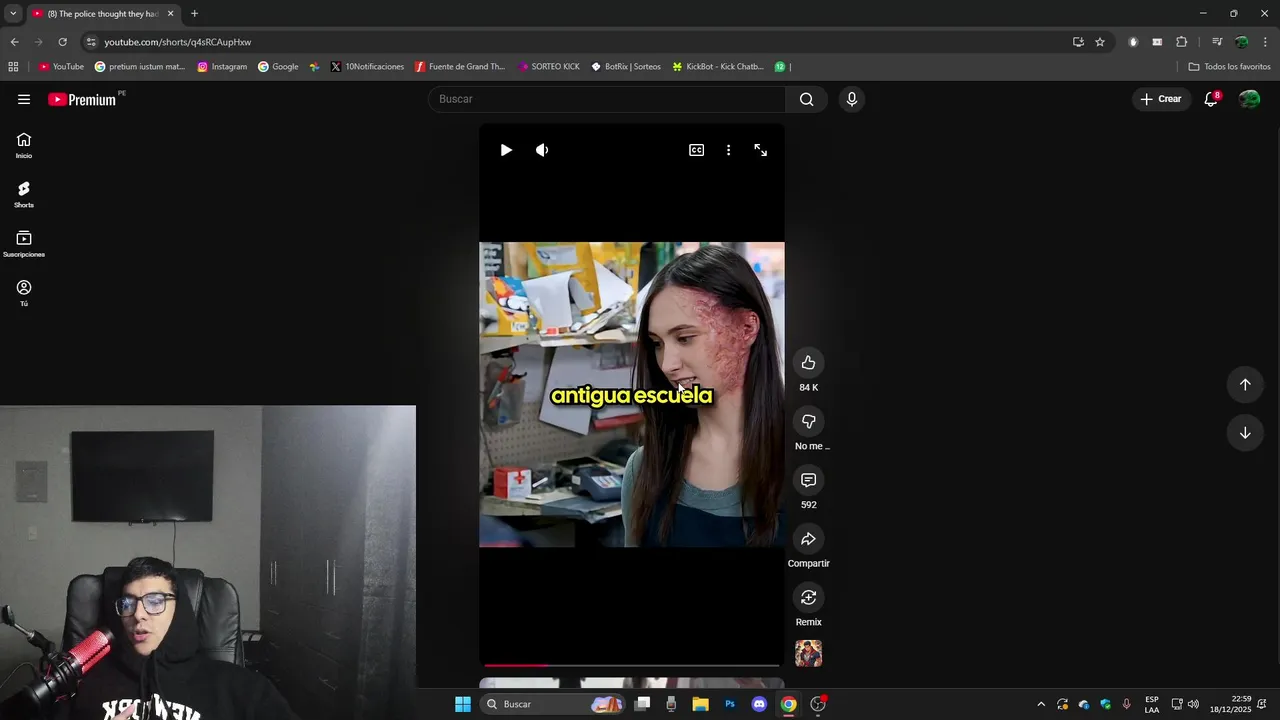Expand the Todos los favoritos folder
1280x720 pixels.
(x=1229, y=67)
